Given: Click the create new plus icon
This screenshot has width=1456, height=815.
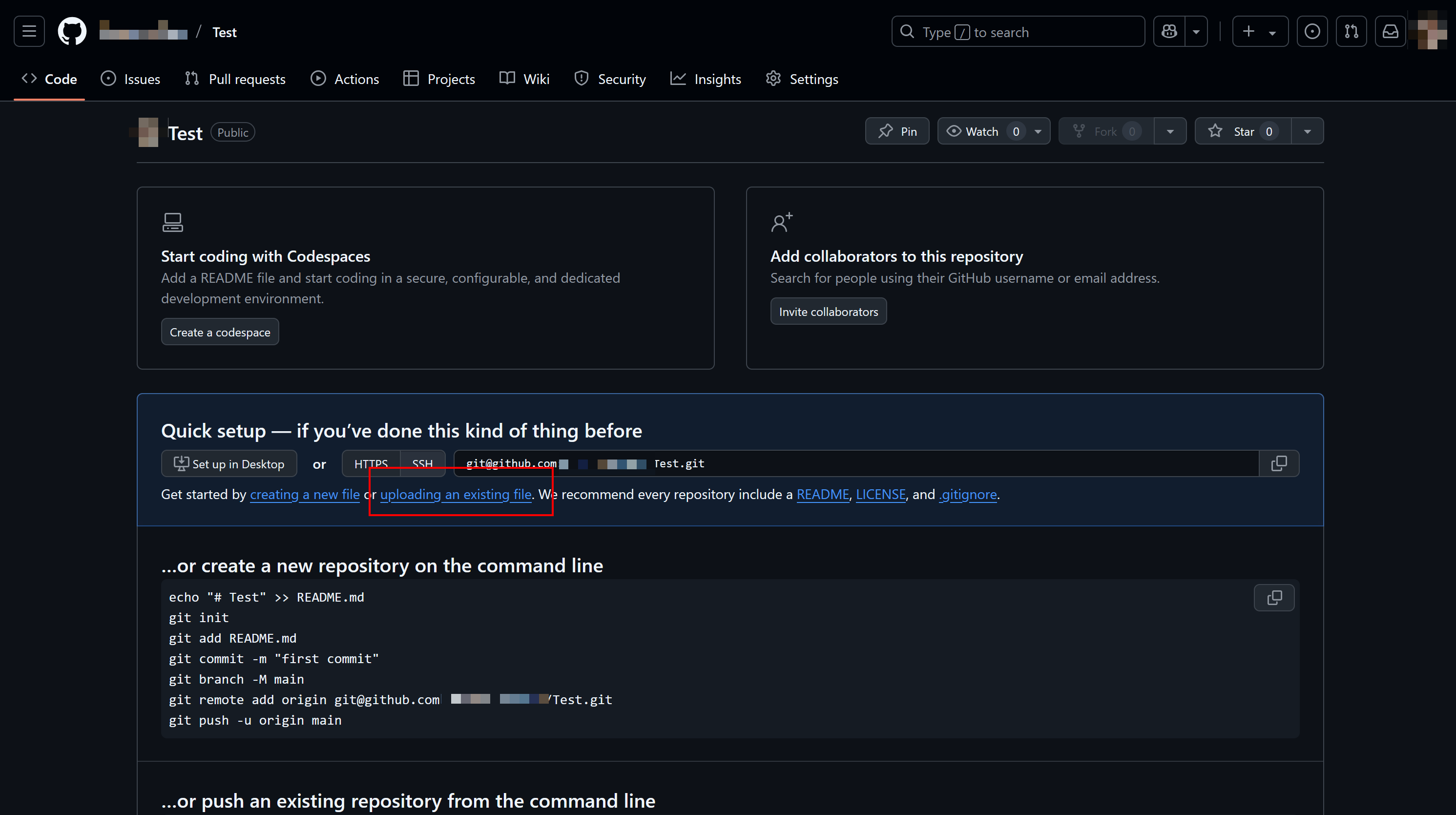Looking at the screenshot, I should 1248,31.
